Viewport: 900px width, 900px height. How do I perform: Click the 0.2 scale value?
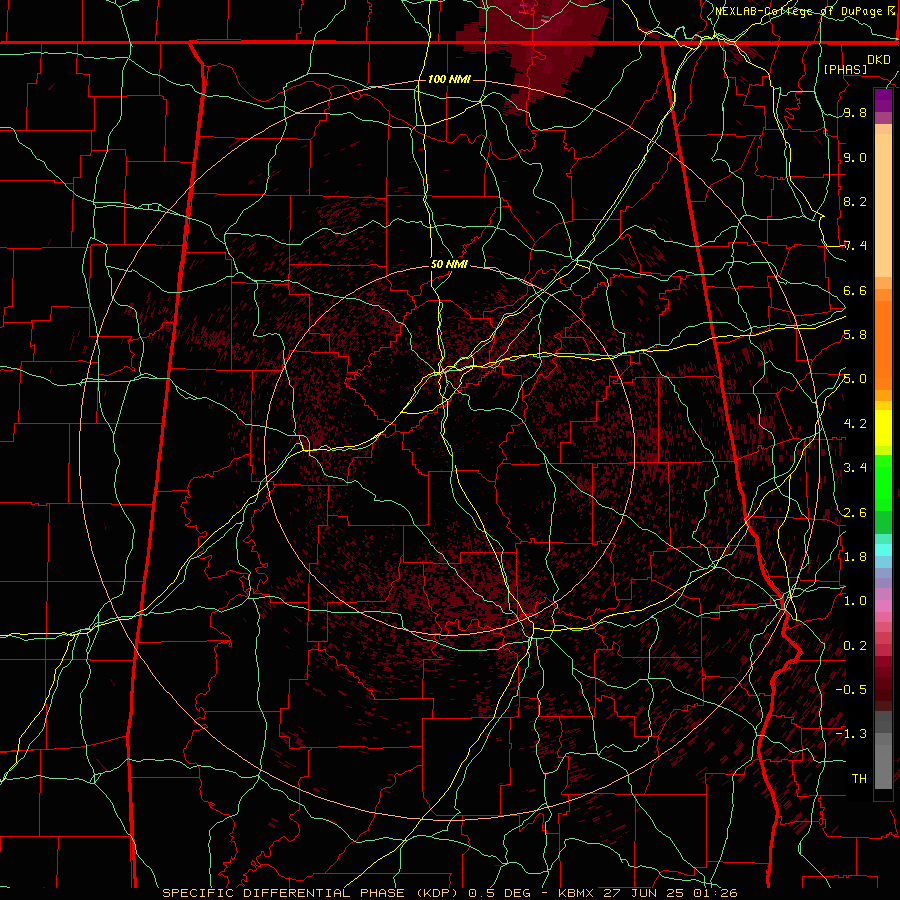[x=855, y=646]
